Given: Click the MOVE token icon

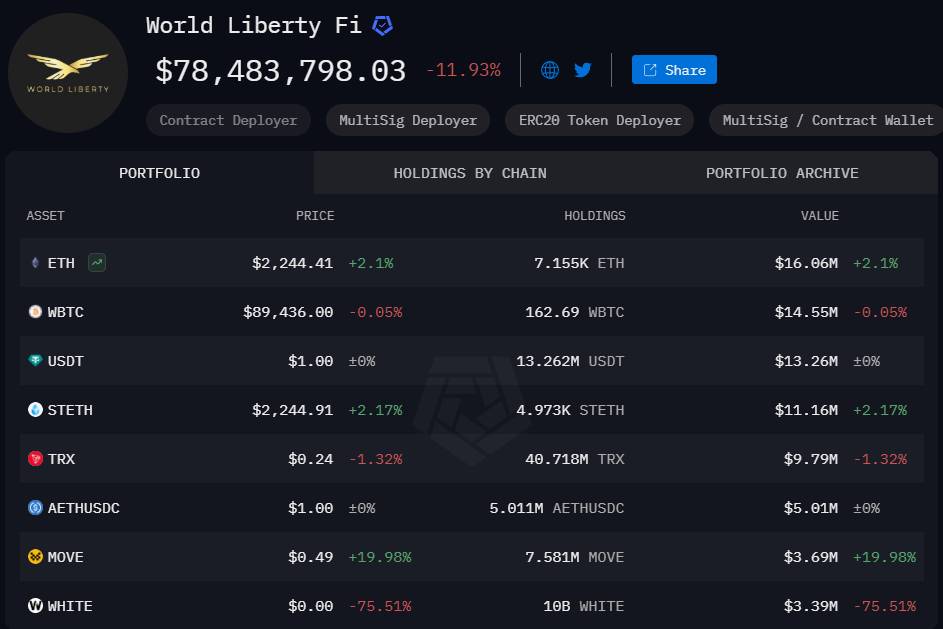Looking at the screenshot, I should coord(35,557).
